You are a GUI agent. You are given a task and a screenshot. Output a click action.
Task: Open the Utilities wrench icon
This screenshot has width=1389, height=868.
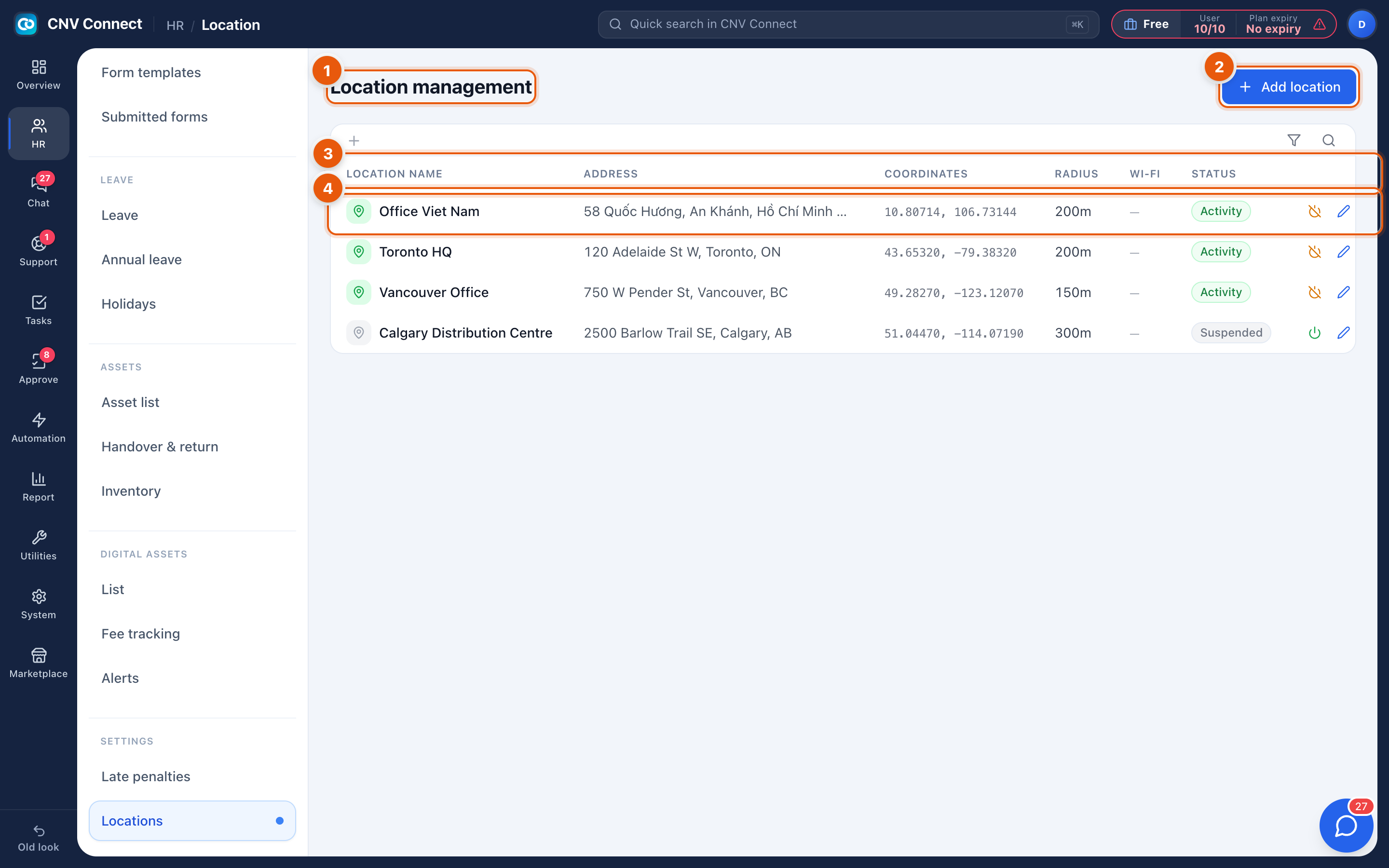pyautogui.click(x=39, y=545)
